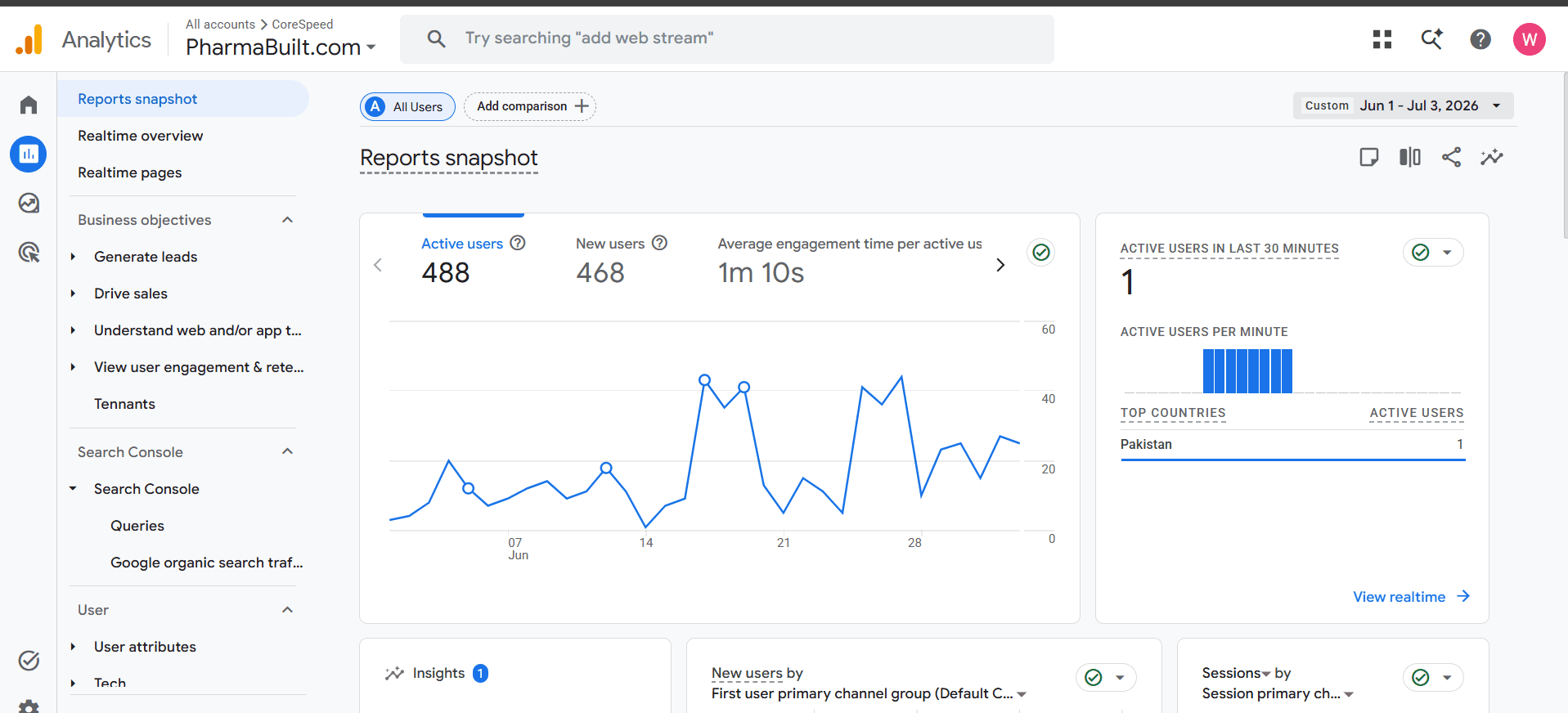Open the realtime card status dropdown
Image resolution: width=1568 pixels, height=713 pixels.
click(x=1434, y=252)
